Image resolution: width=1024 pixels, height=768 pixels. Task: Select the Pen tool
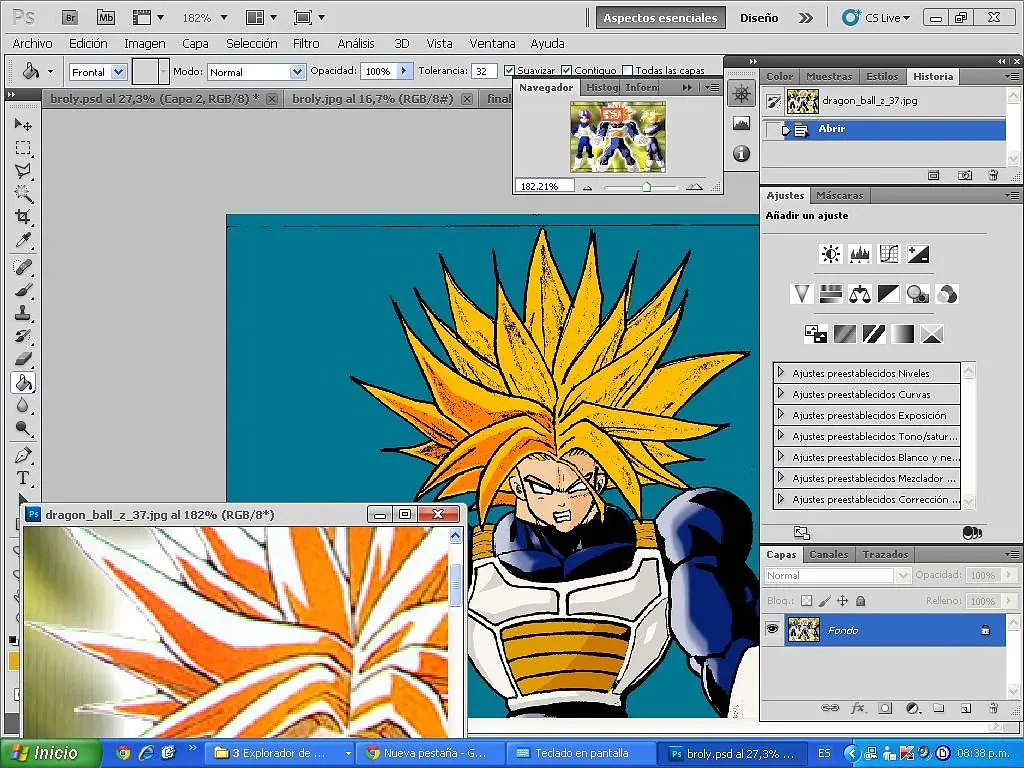coord(23,455)
